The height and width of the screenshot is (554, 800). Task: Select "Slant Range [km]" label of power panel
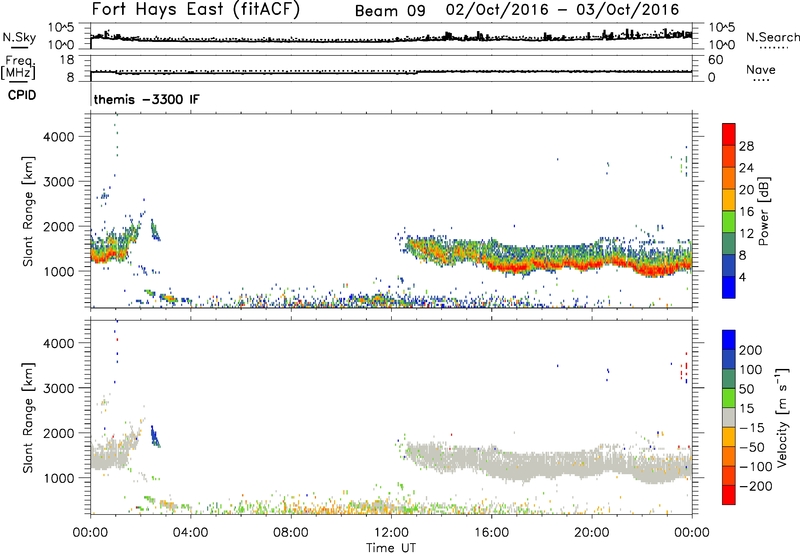pos(28,211)
